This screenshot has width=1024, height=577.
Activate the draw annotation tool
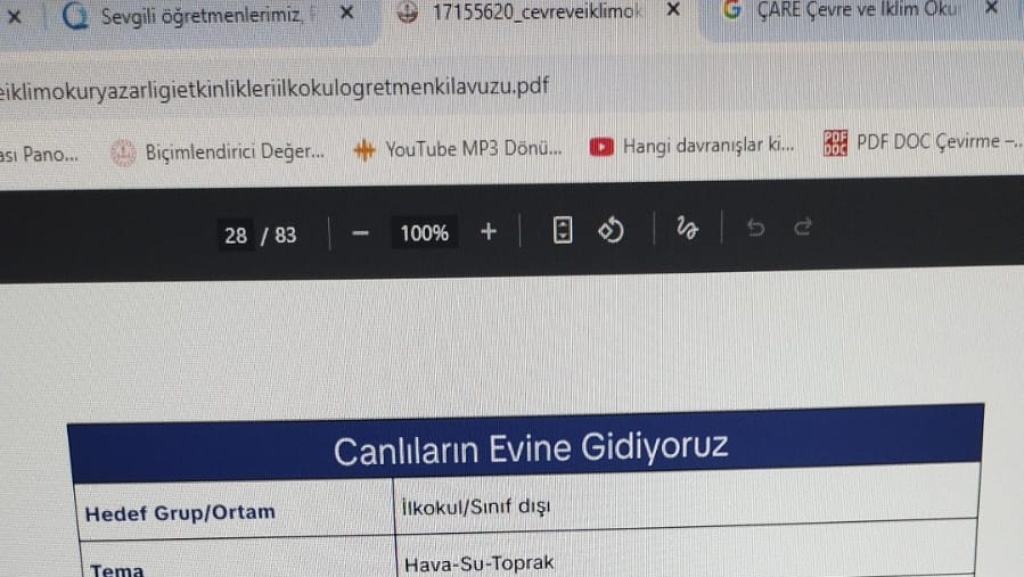pos(687,230)
